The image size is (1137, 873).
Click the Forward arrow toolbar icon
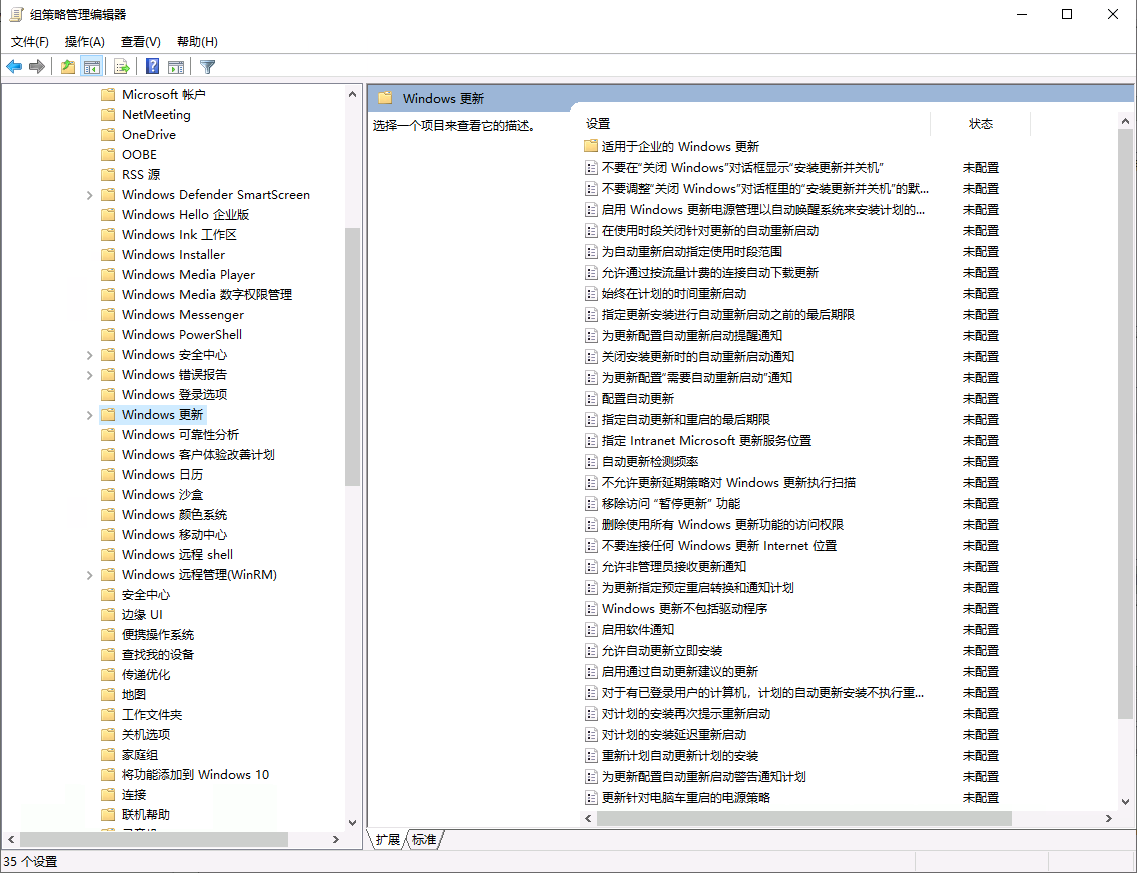pos(36,67)
